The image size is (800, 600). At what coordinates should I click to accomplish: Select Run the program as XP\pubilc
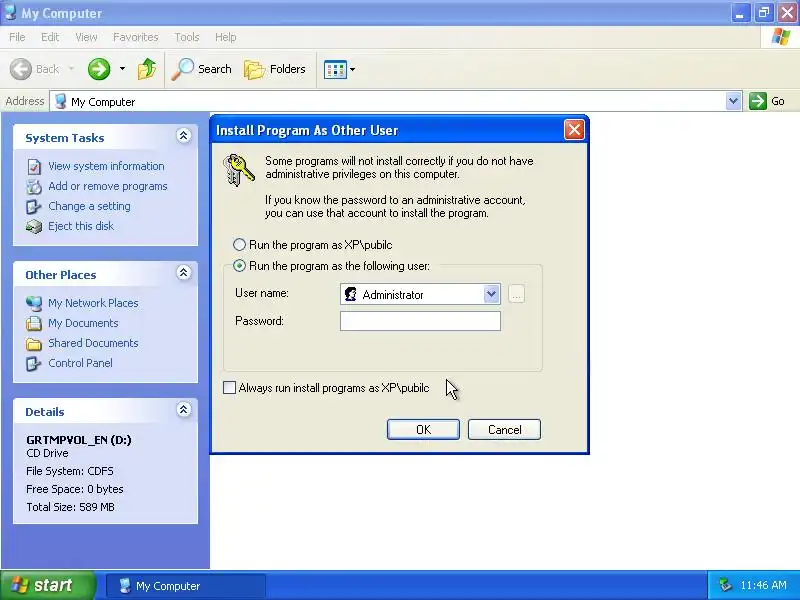tap(239, 245)
